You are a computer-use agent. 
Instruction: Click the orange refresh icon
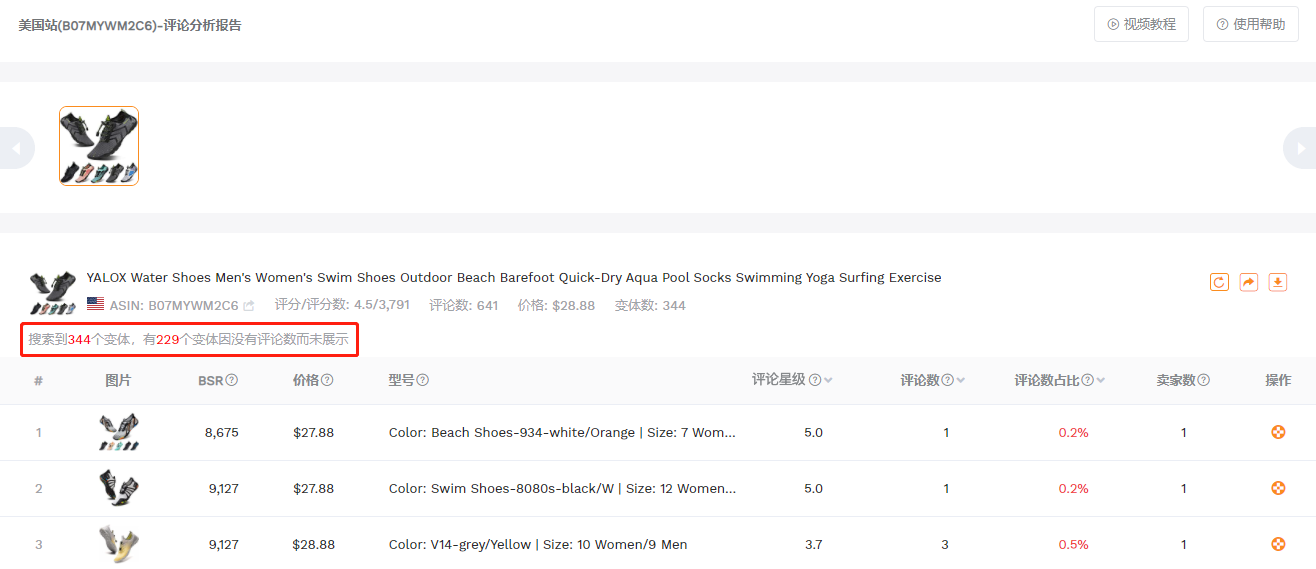click(1219, 282)
